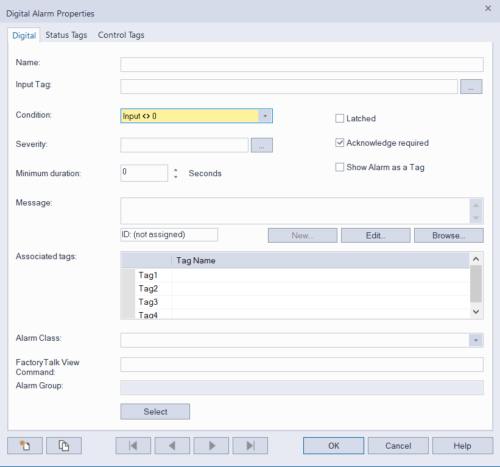Open Input Tag browse ellipsis button
The image size is (500, 467).
pos(471,87)
